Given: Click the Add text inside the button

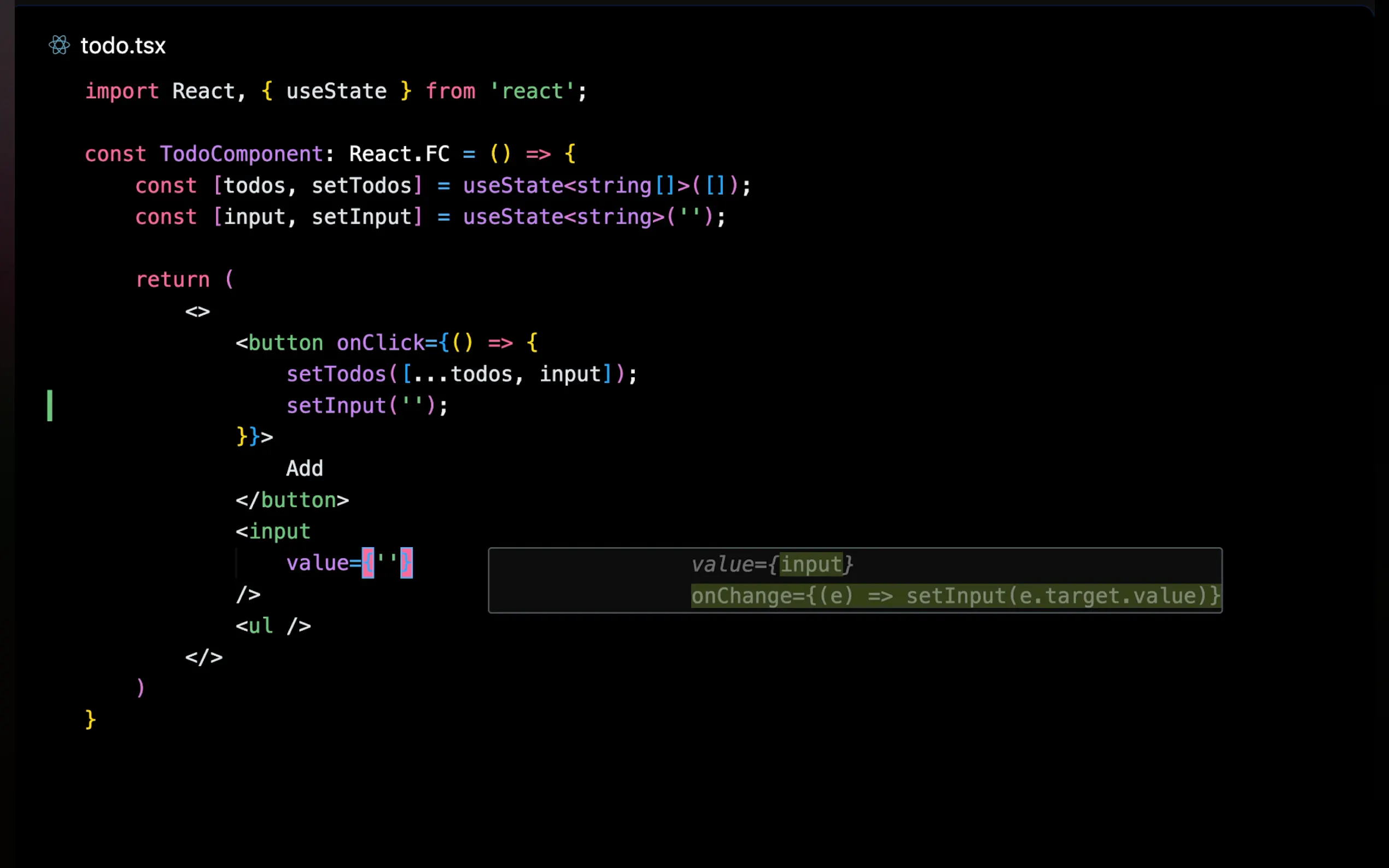Looking at the screenshot, I should coord(305,468).
